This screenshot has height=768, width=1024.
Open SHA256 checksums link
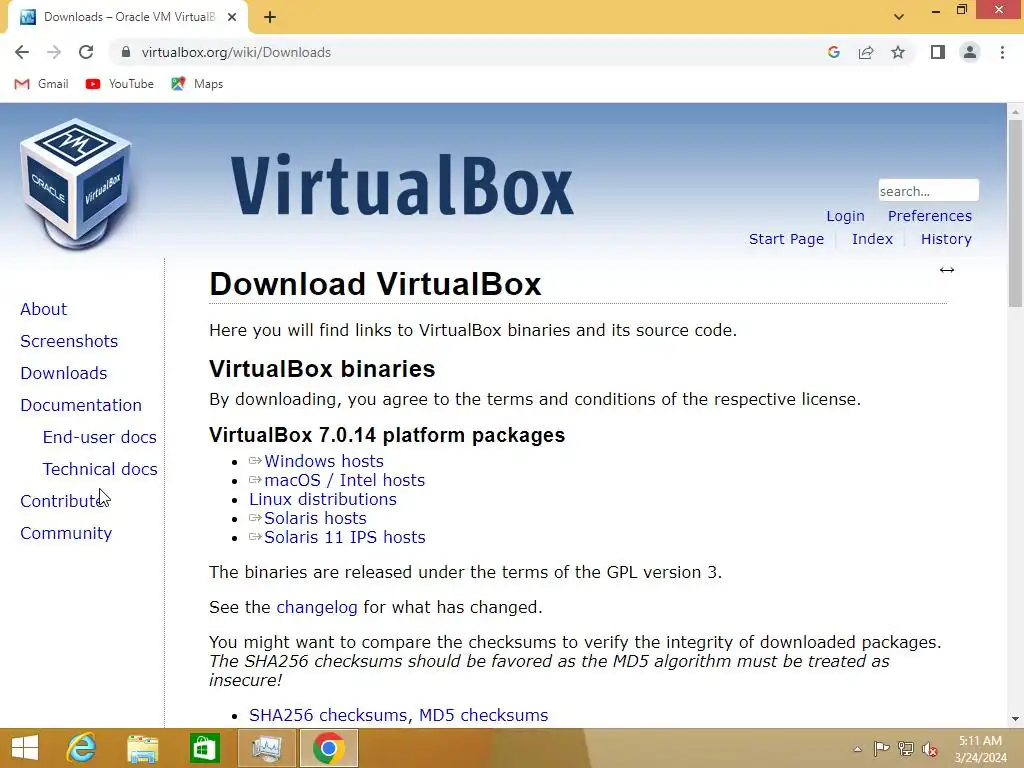point(328,715)
